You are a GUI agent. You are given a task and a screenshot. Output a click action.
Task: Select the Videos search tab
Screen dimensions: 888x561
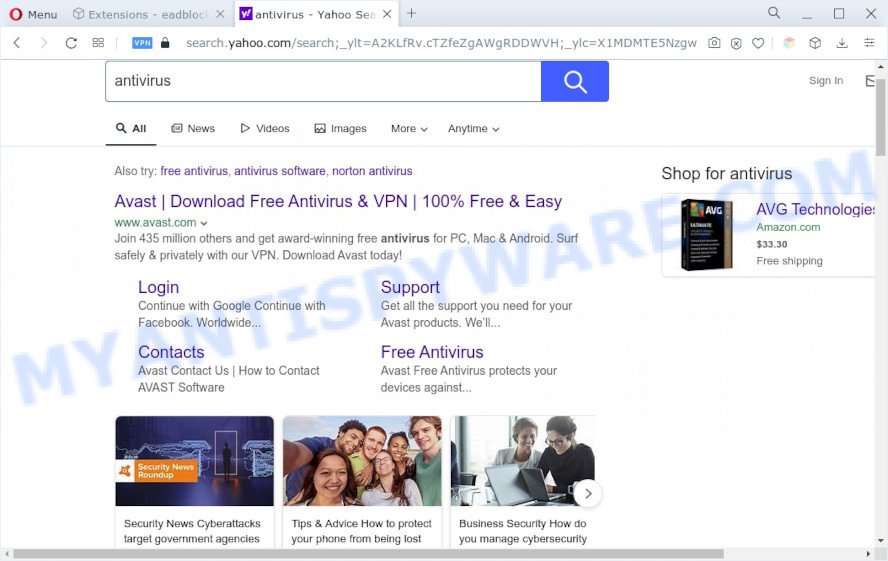[x=264, y=129]
